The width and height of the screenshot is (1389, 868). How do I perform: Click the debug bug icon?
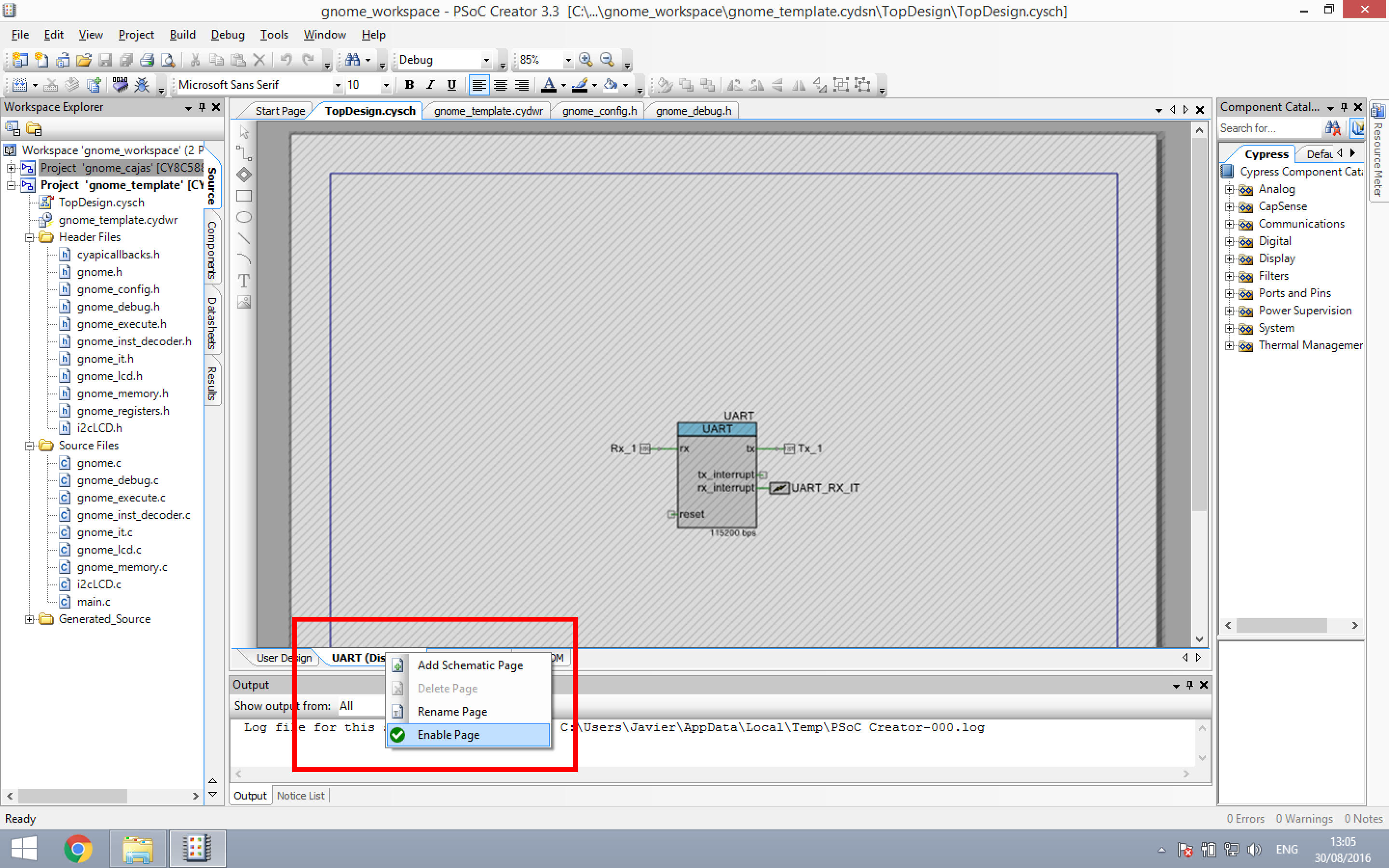click(x=142, y=85)
